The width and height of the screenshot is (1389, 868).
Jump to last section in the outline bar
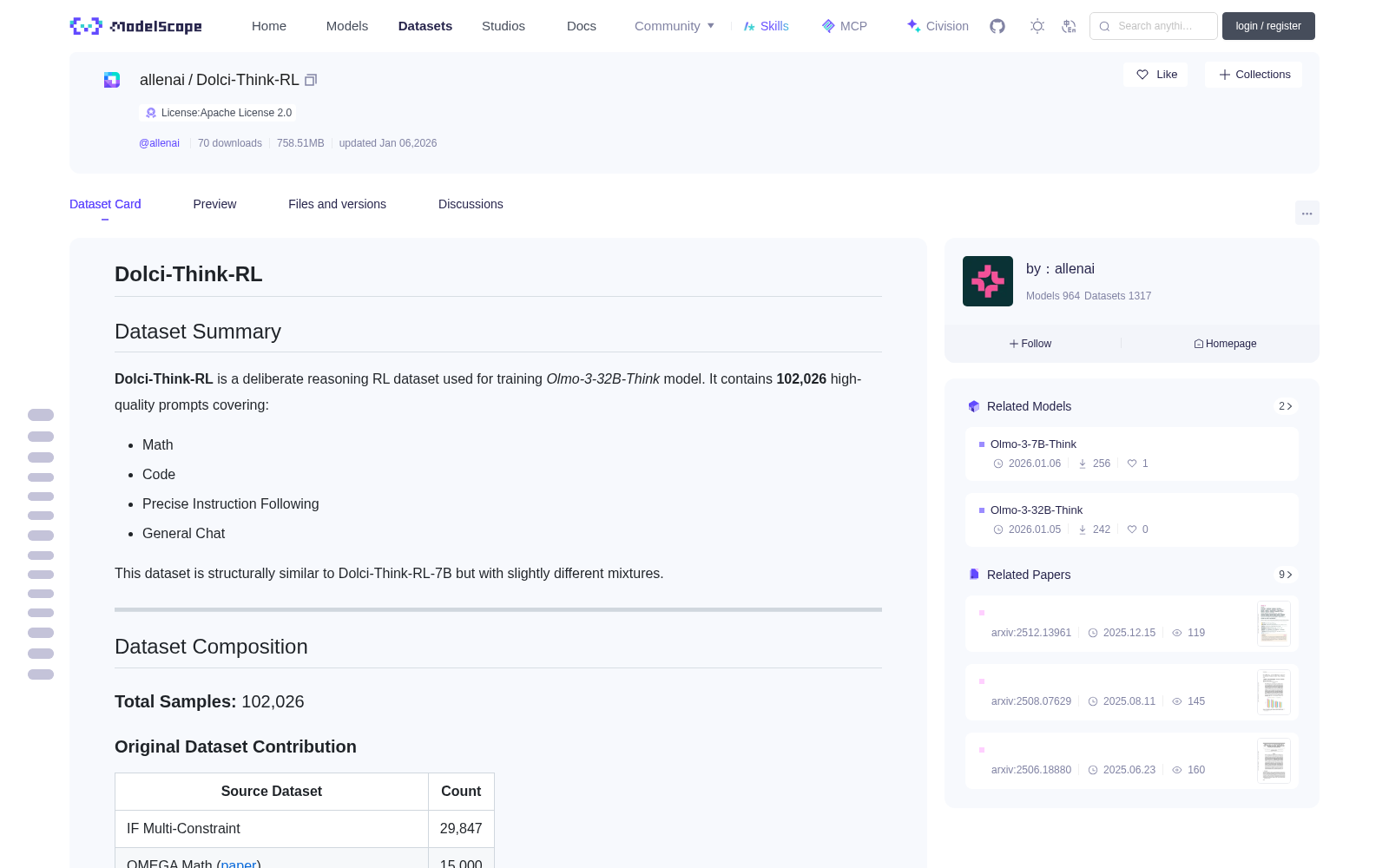click(41, 674)
